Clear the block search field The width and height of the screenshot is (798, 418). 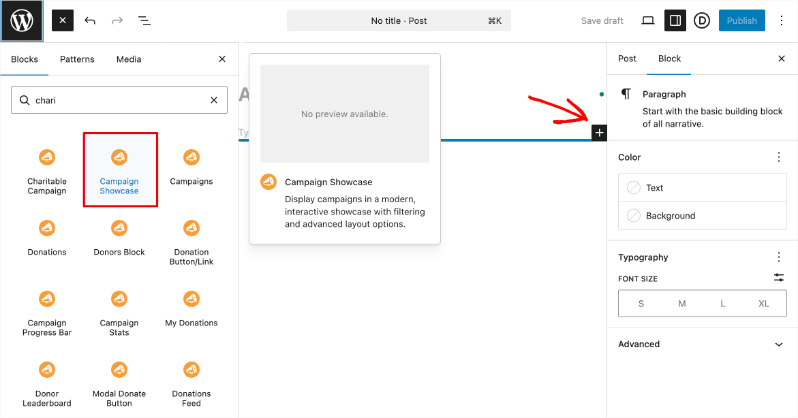point(213,100)
